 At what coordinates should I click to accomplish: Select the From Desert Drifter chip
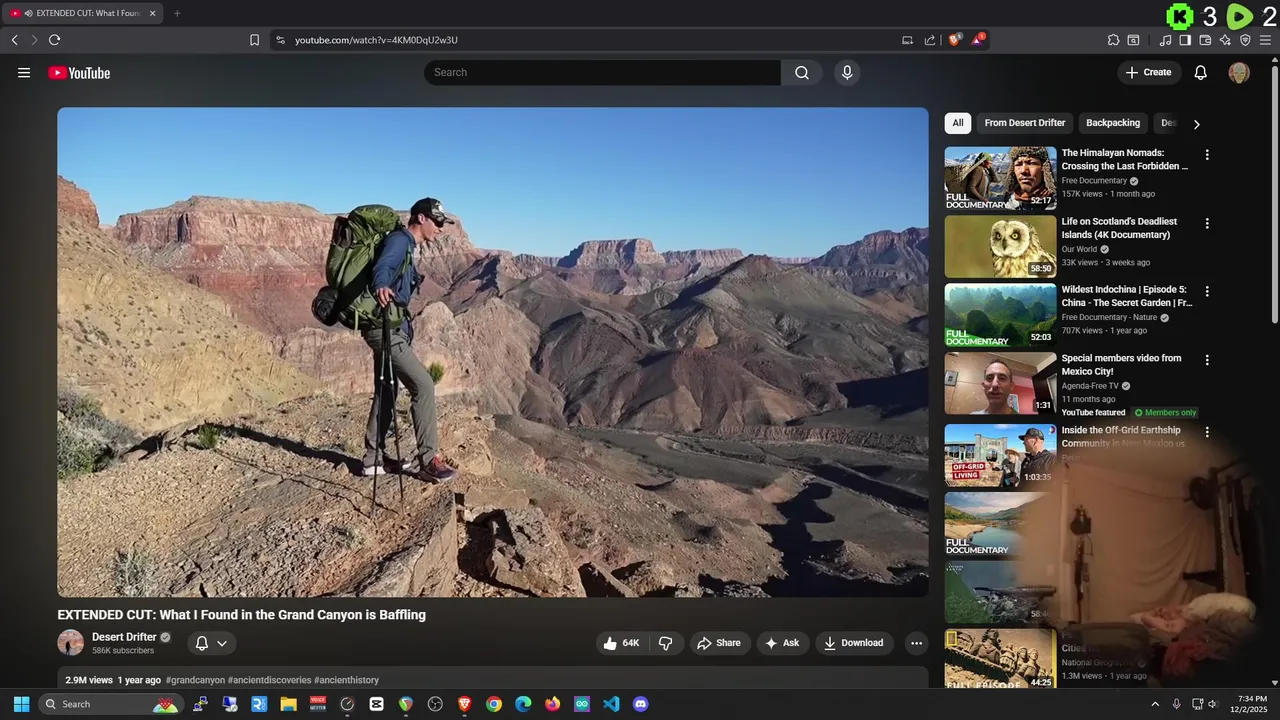(x=1025, y=123)
